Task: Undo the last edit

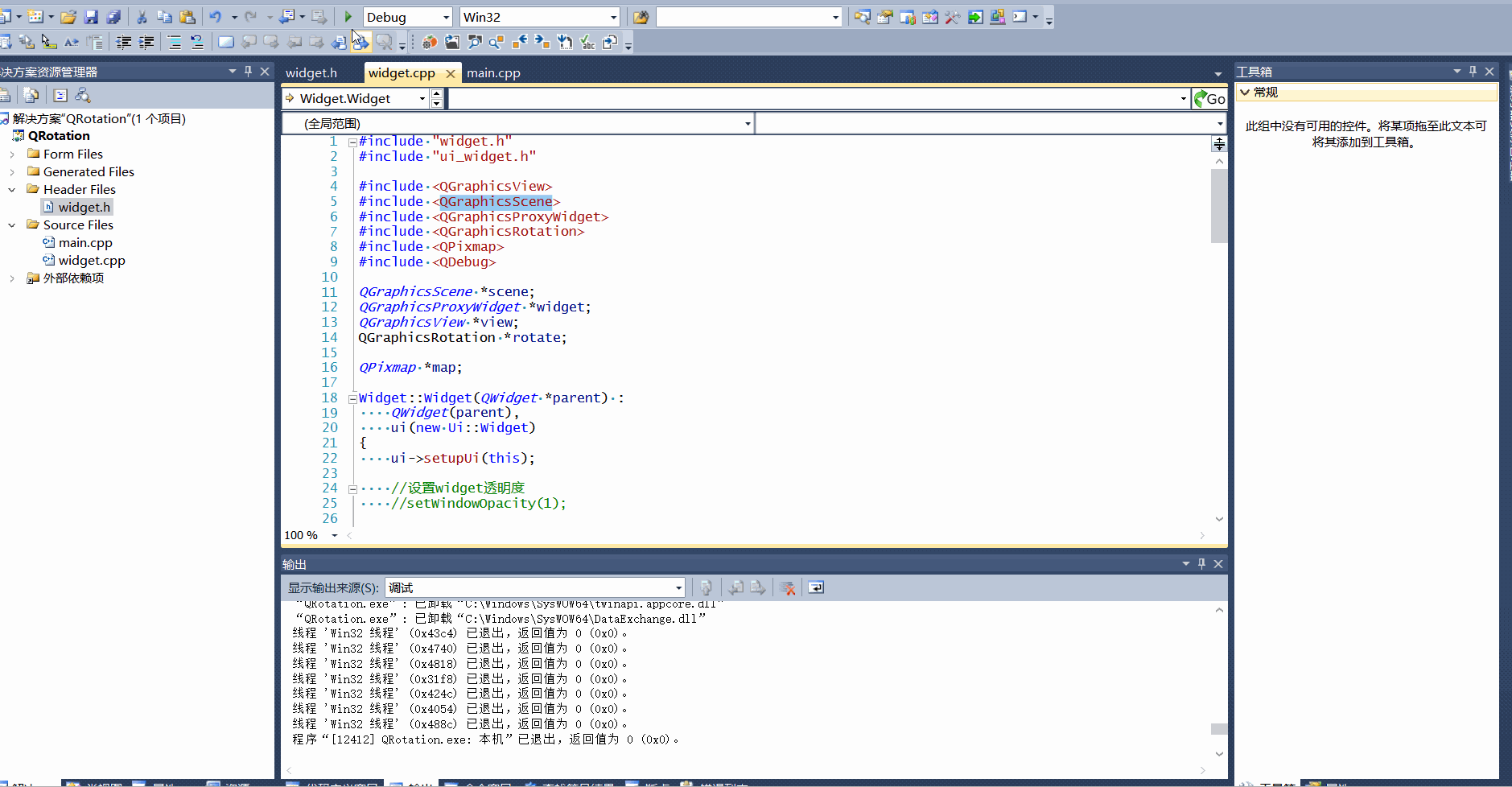Action: pyautogui.click(x=215, y=17)
